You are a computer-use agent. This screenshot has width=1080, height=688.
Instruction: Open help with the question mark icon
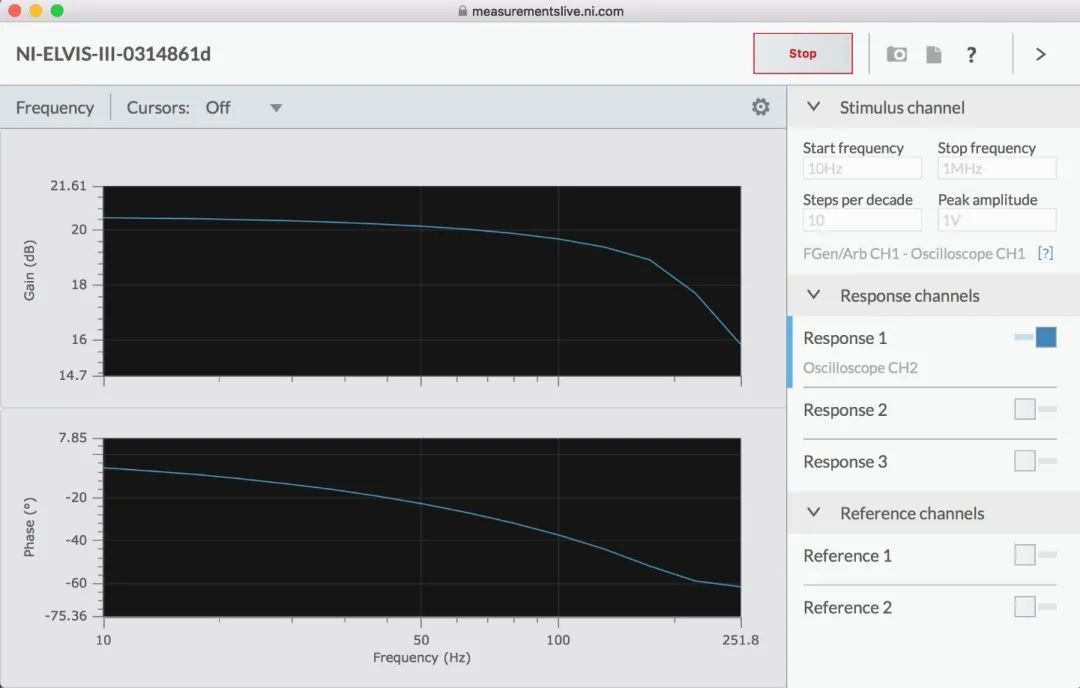971,54
